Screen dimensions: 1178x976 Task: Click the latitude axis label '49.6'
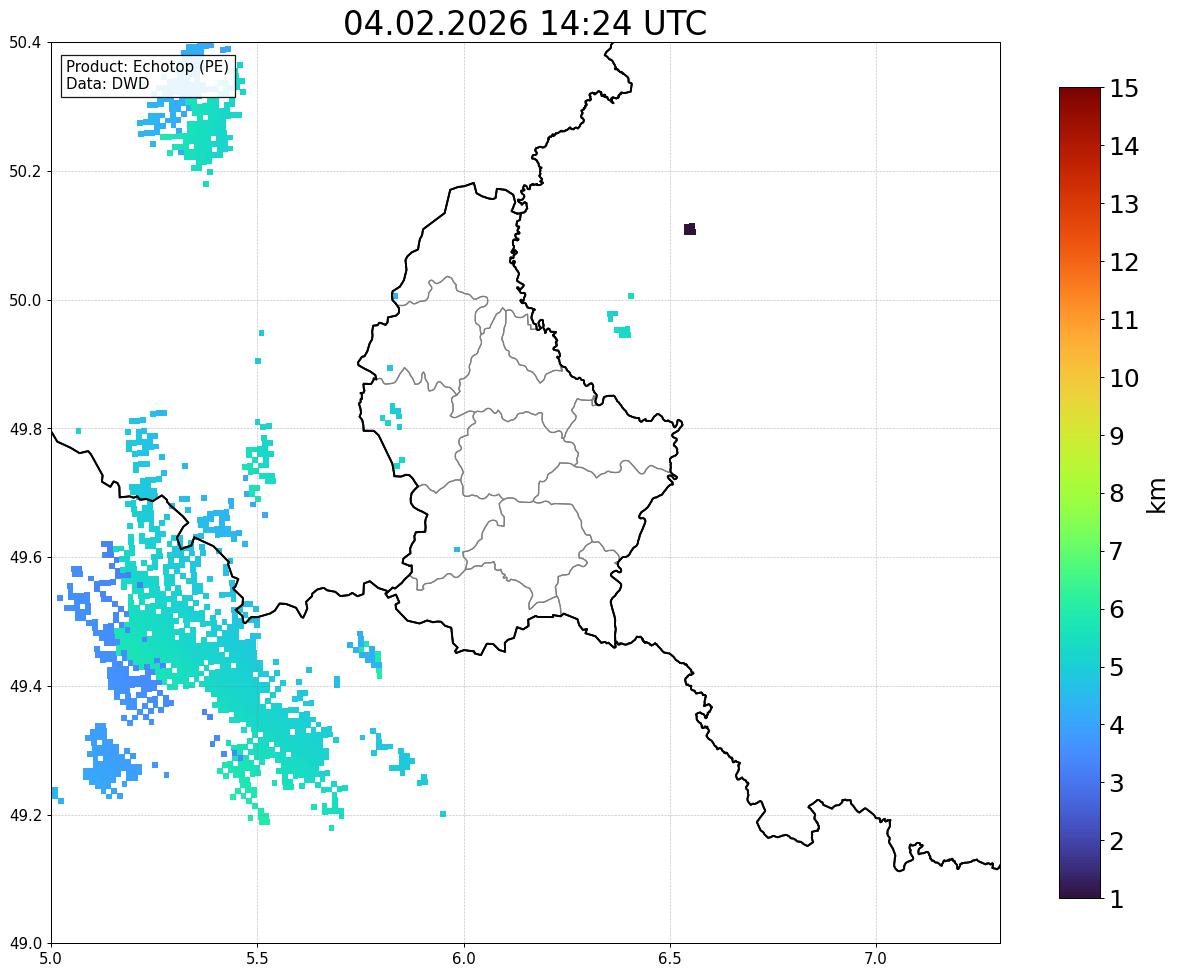pos(25,557)
